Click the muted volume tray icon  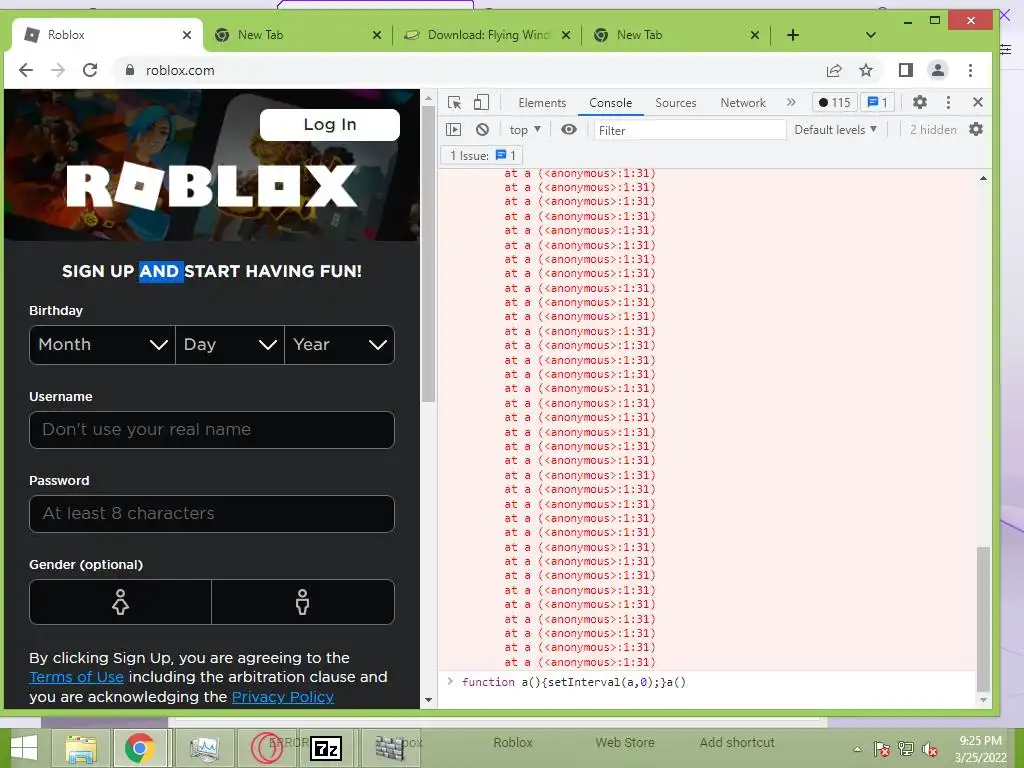pyautogui.click(x=929, y=749)
